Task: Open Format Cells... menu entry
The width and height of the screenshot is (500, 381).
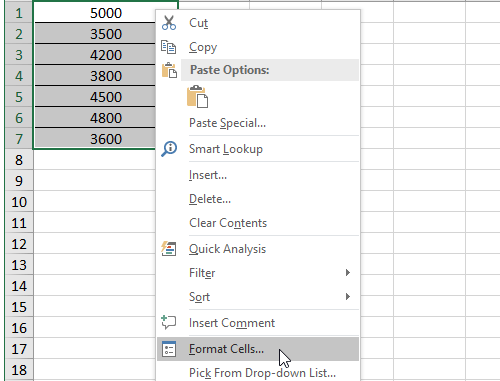Action: [x=258, y=349]
